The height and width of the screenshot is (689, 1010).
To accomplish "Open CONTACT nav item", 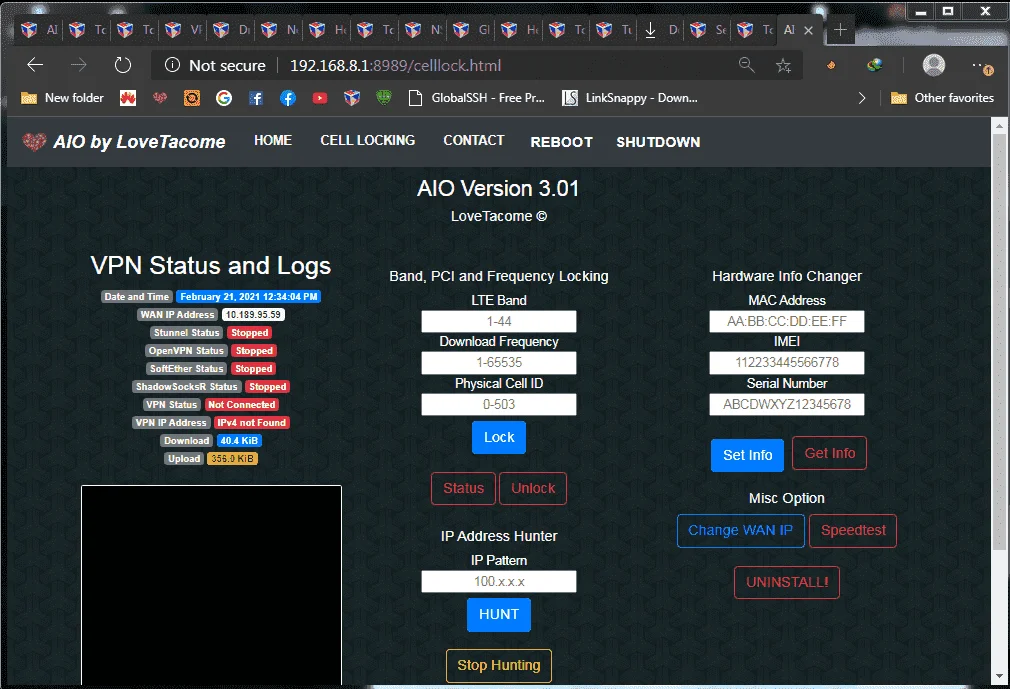I will click(473, 140).
